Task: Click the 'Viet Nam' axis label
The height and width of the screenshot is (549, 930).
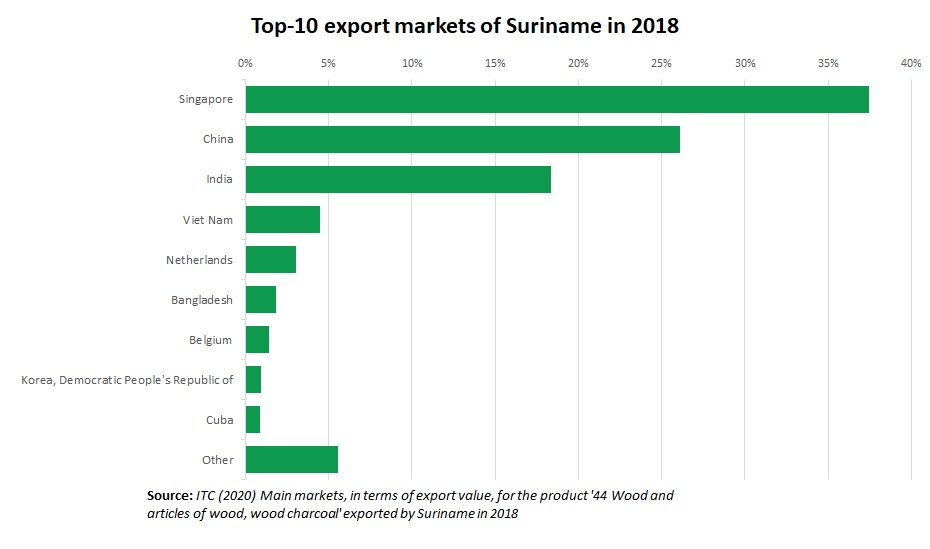Action: coord(208,219)
